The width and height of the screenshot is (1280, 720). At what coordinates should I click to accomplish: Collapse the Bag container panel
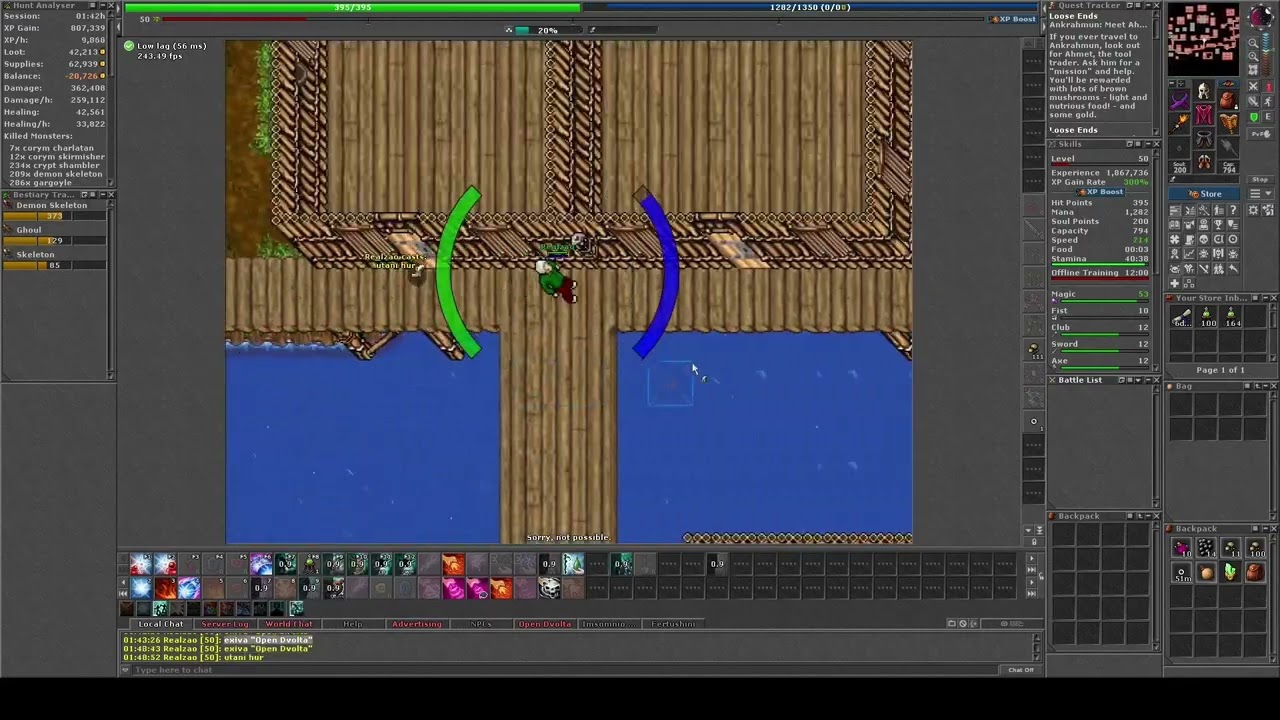1263,386
